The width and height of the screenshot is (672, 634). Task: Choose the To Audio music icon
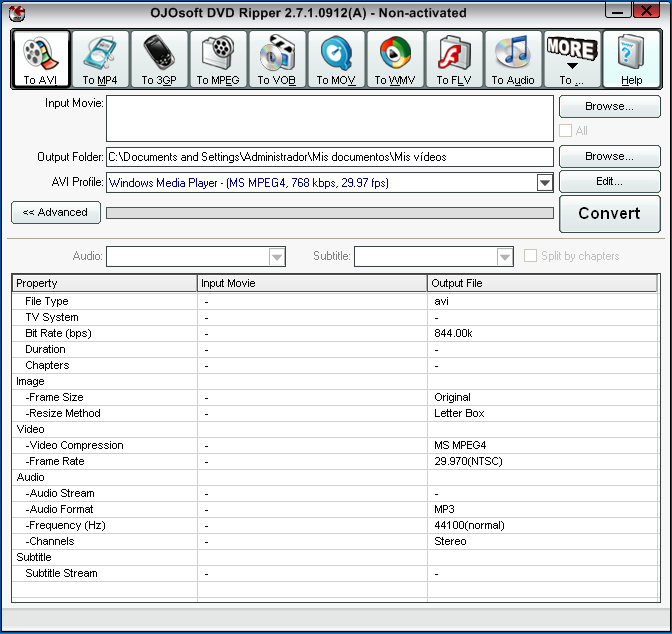coord(513,59)
